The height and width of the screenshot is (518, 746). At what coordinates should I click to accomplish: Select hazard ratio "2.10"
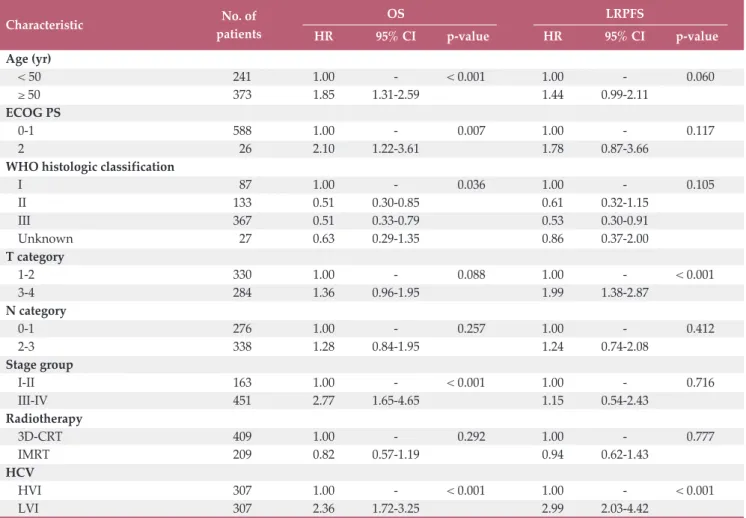[x=324, y=149]
